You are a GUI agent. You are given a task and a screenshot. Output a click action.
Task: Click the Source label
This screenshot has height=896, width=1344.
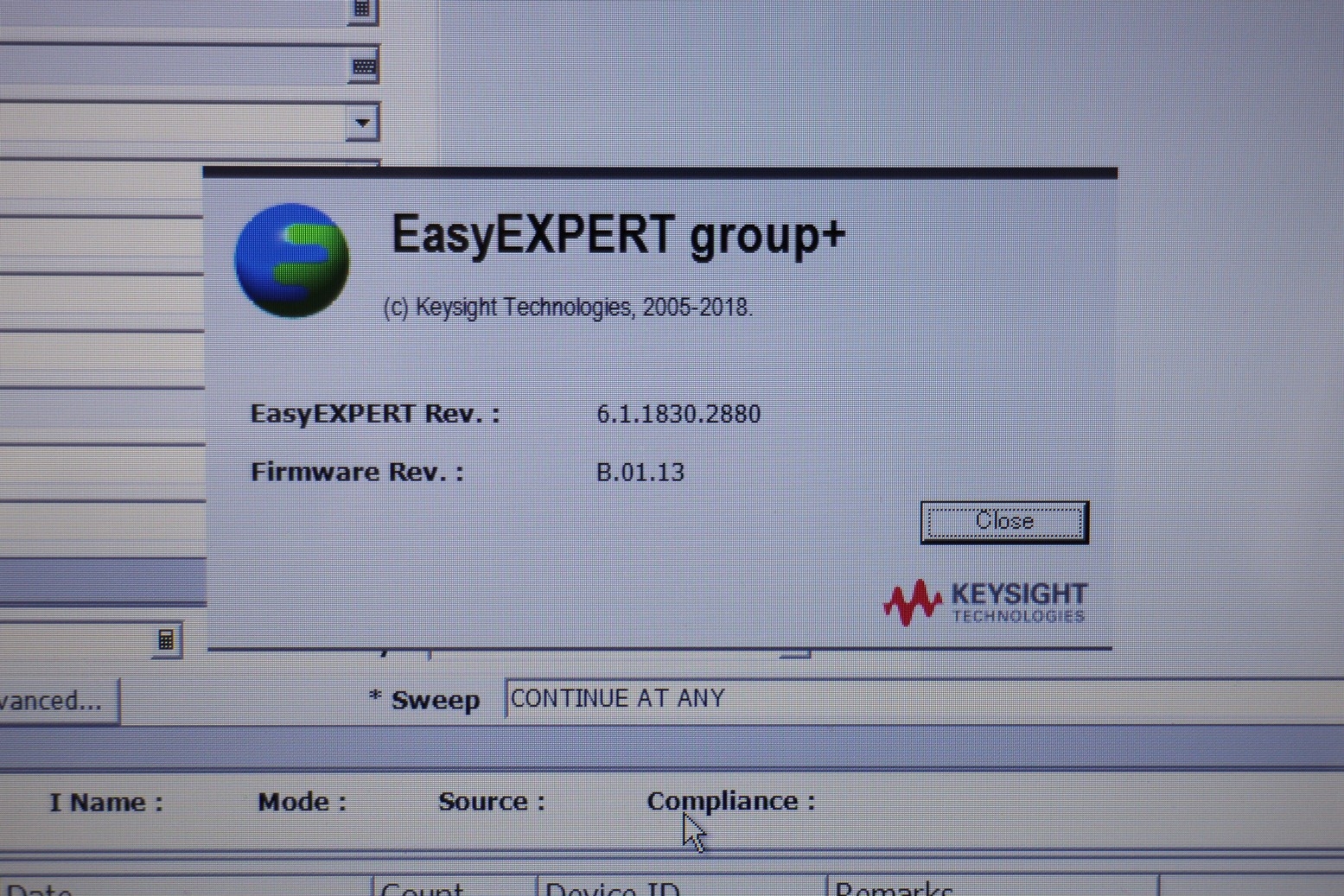tap(492, 802)
